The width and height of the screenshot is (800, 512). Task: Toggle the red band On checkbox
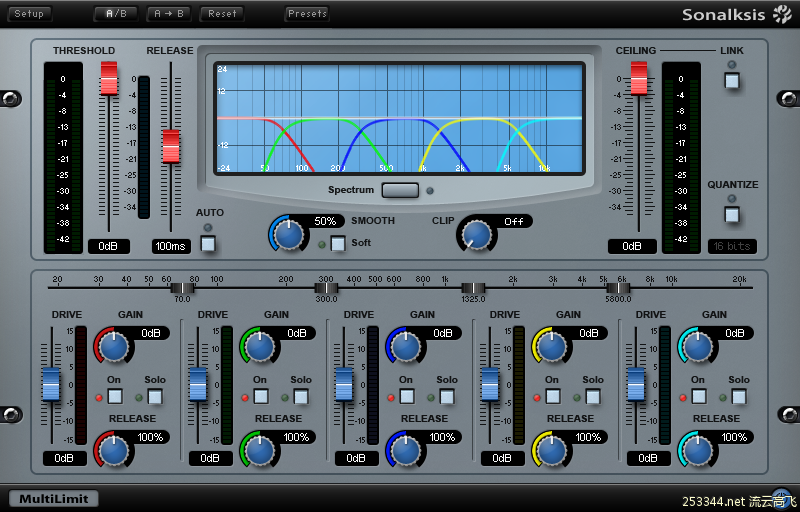coord(115,396)
